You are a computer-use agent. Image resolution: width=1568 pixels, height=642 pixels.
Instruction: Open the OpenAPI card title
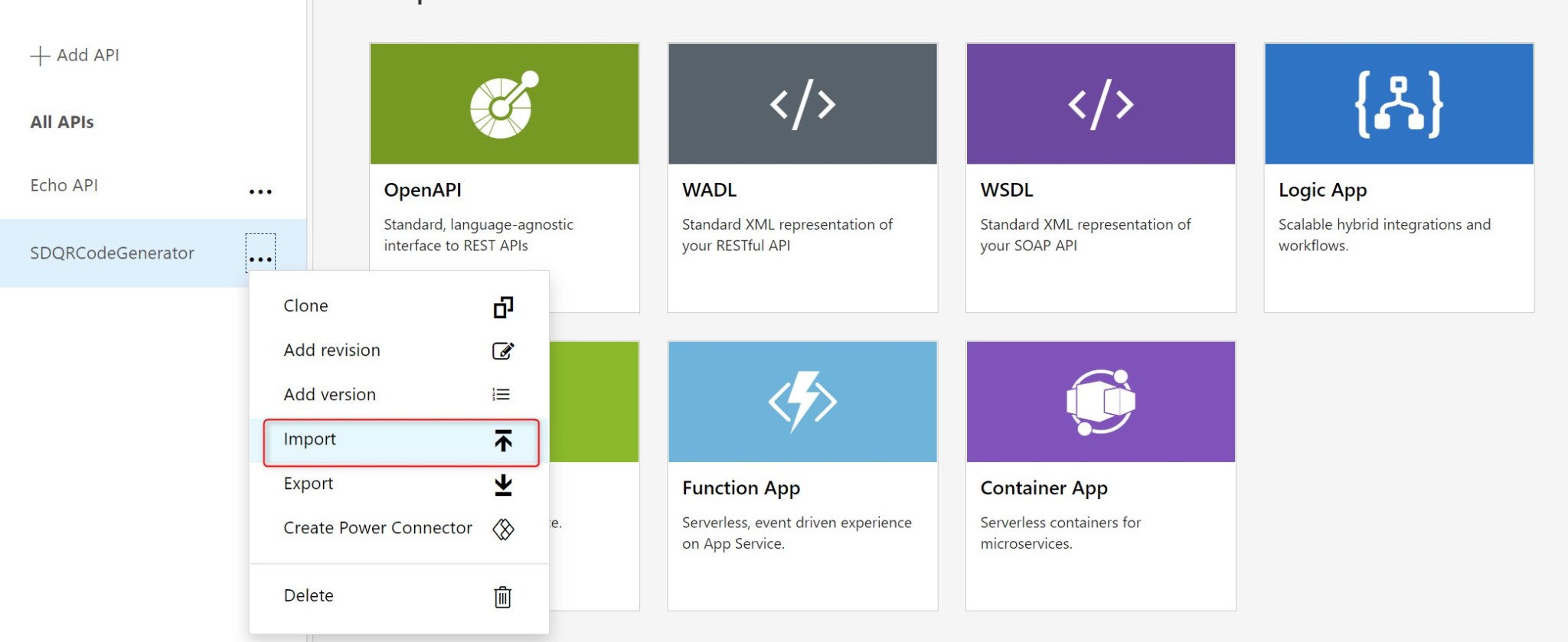(x=423, y=190)
